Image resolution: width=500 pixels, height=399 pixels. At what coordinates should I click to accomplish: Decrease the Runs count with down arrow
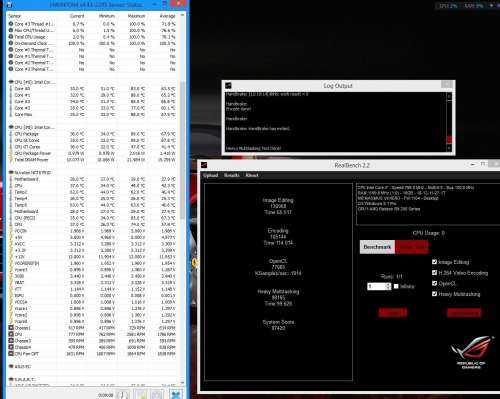(x=388, y=288)
